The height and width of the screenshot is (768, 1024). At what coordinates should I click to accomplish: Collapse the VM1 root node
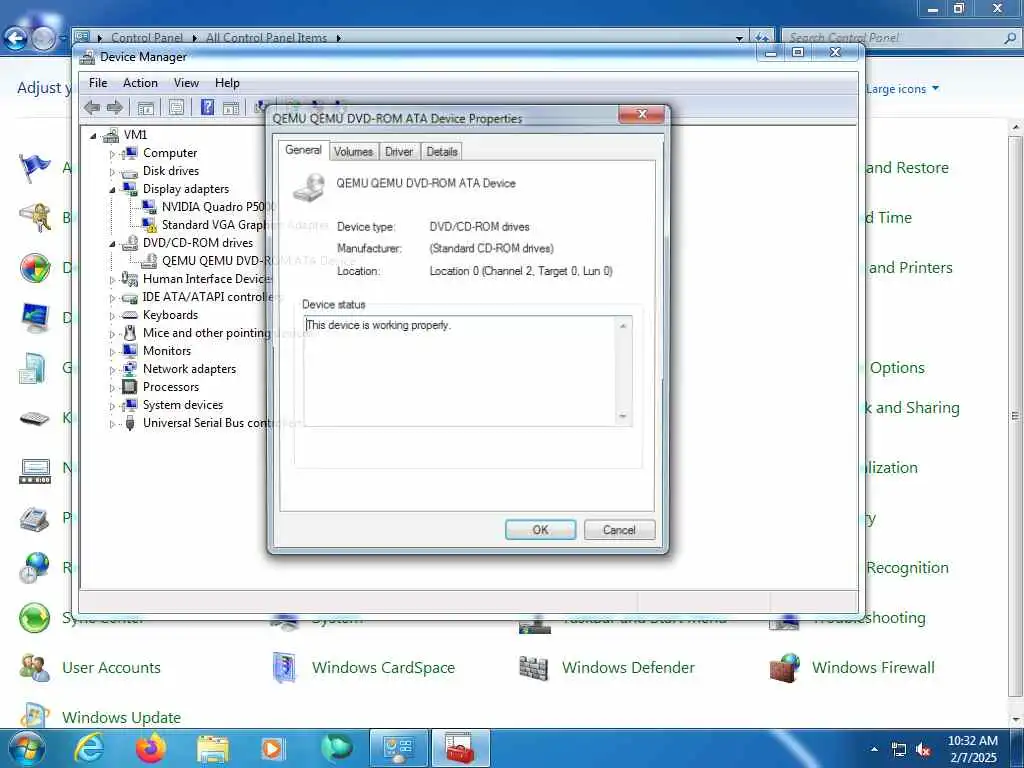pyautogui.click(x=93, y=136)
